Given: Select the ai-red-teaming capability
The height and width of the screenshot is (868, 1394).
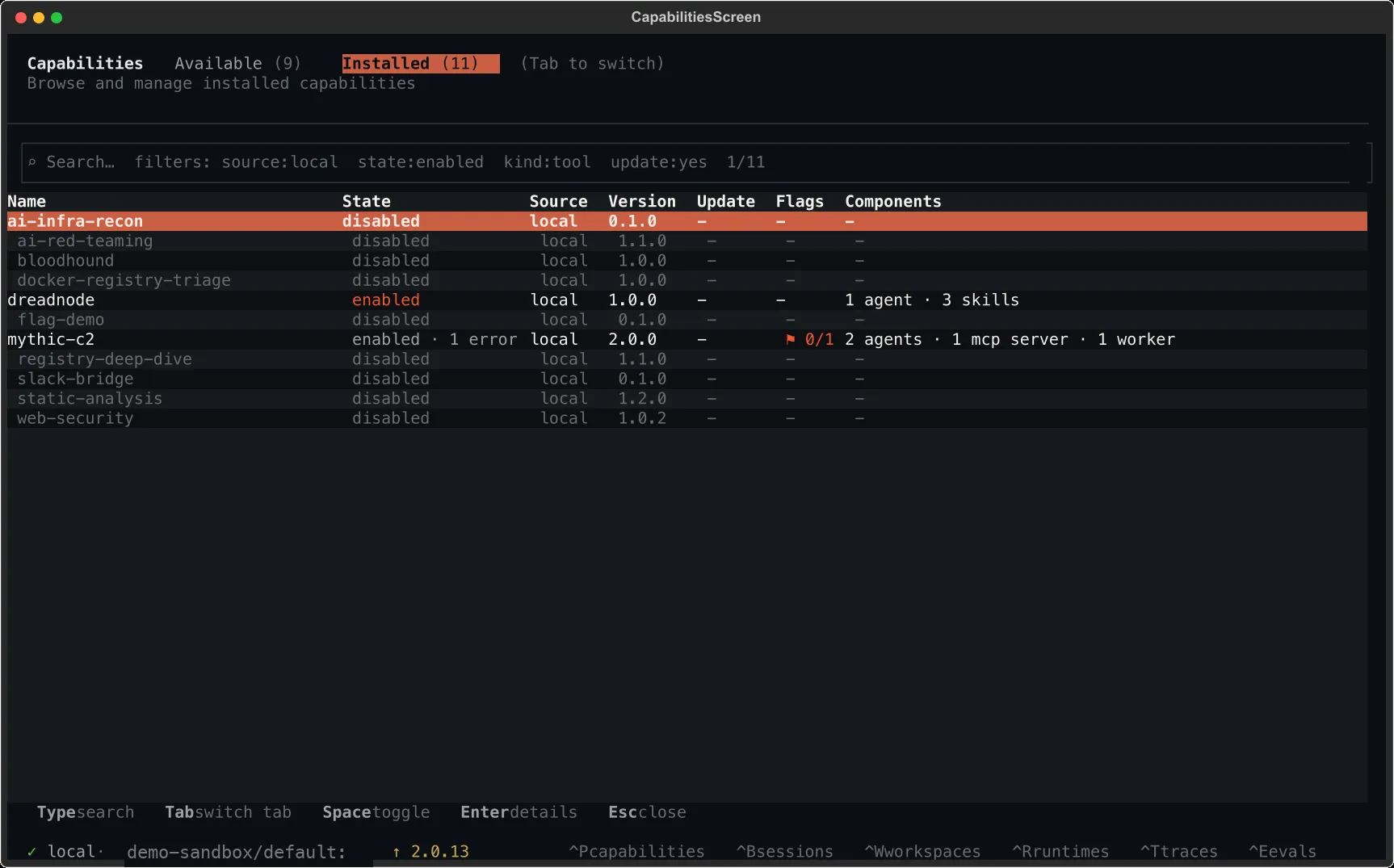Looking at the screenshot, I should click(687, 241).
